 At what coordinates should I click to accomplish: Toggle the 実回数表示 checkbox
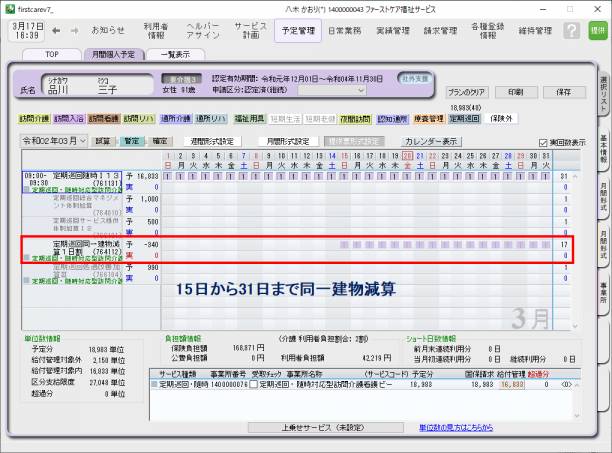[543, 142]
